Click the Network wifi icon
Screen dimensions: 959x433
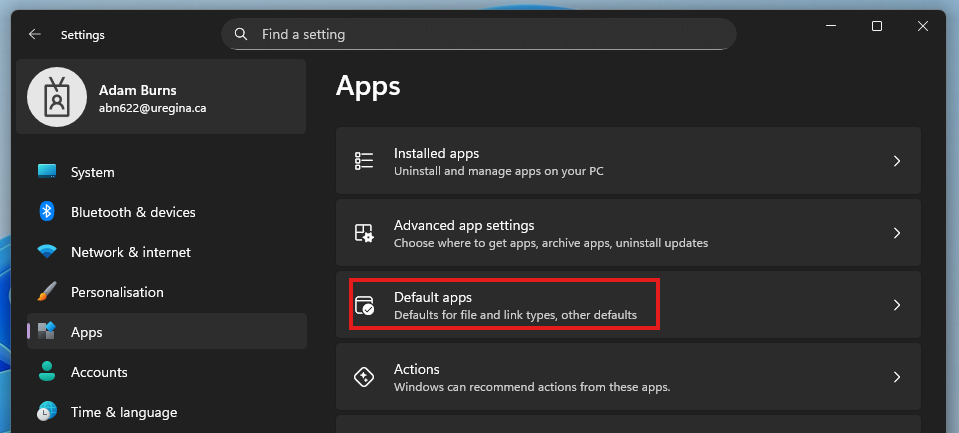[x=47, y=251]
